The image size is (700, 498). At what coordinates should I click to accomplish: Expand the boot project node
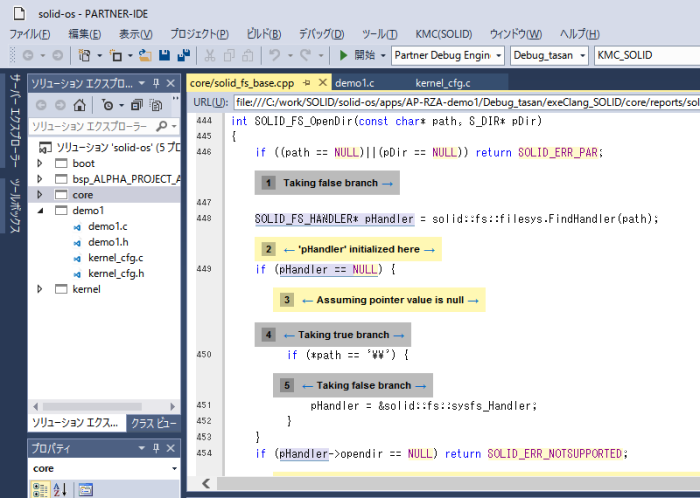(x=40, y=163)
